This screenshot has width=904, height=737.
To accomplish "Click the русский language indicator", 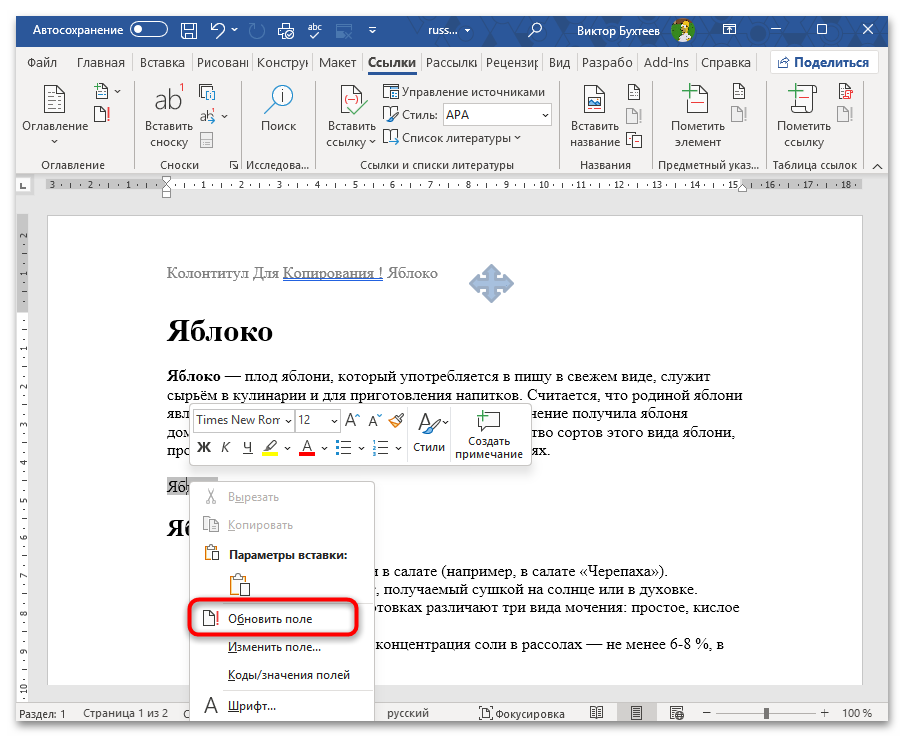I will click(x=408, y=713).
